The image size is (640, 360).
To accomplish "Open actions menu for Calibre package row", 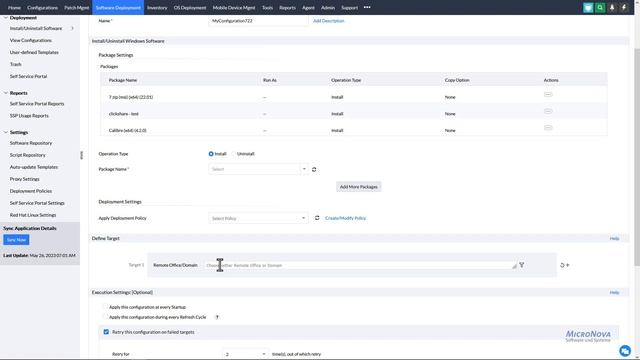I will coord(548,128).
